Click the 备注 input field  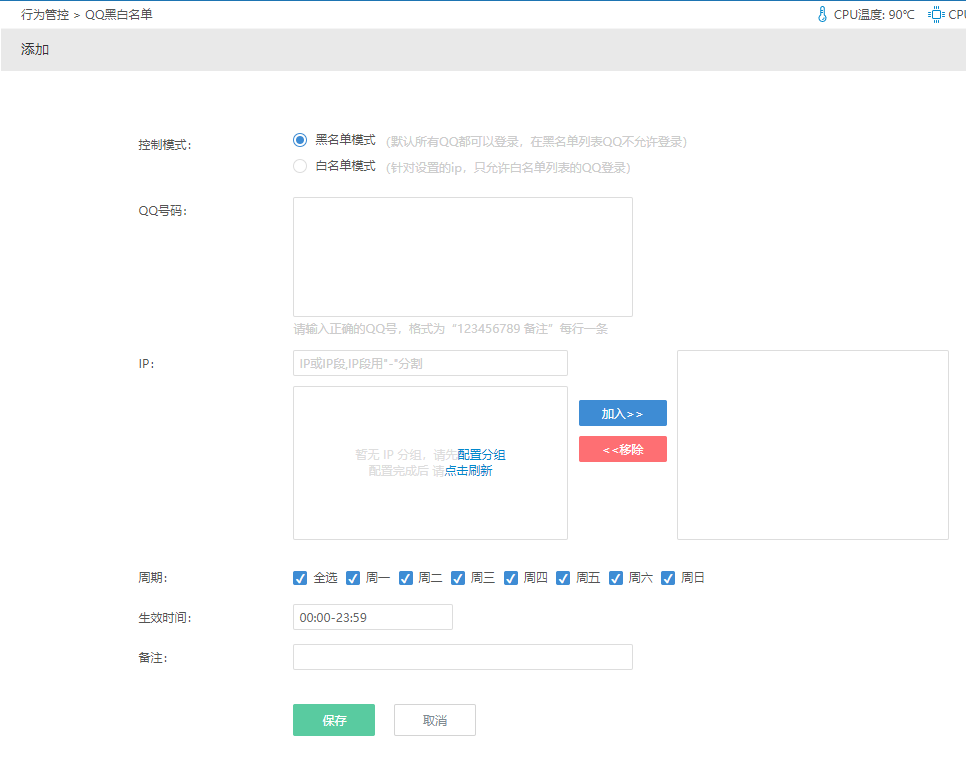click(x=463, y=657)
